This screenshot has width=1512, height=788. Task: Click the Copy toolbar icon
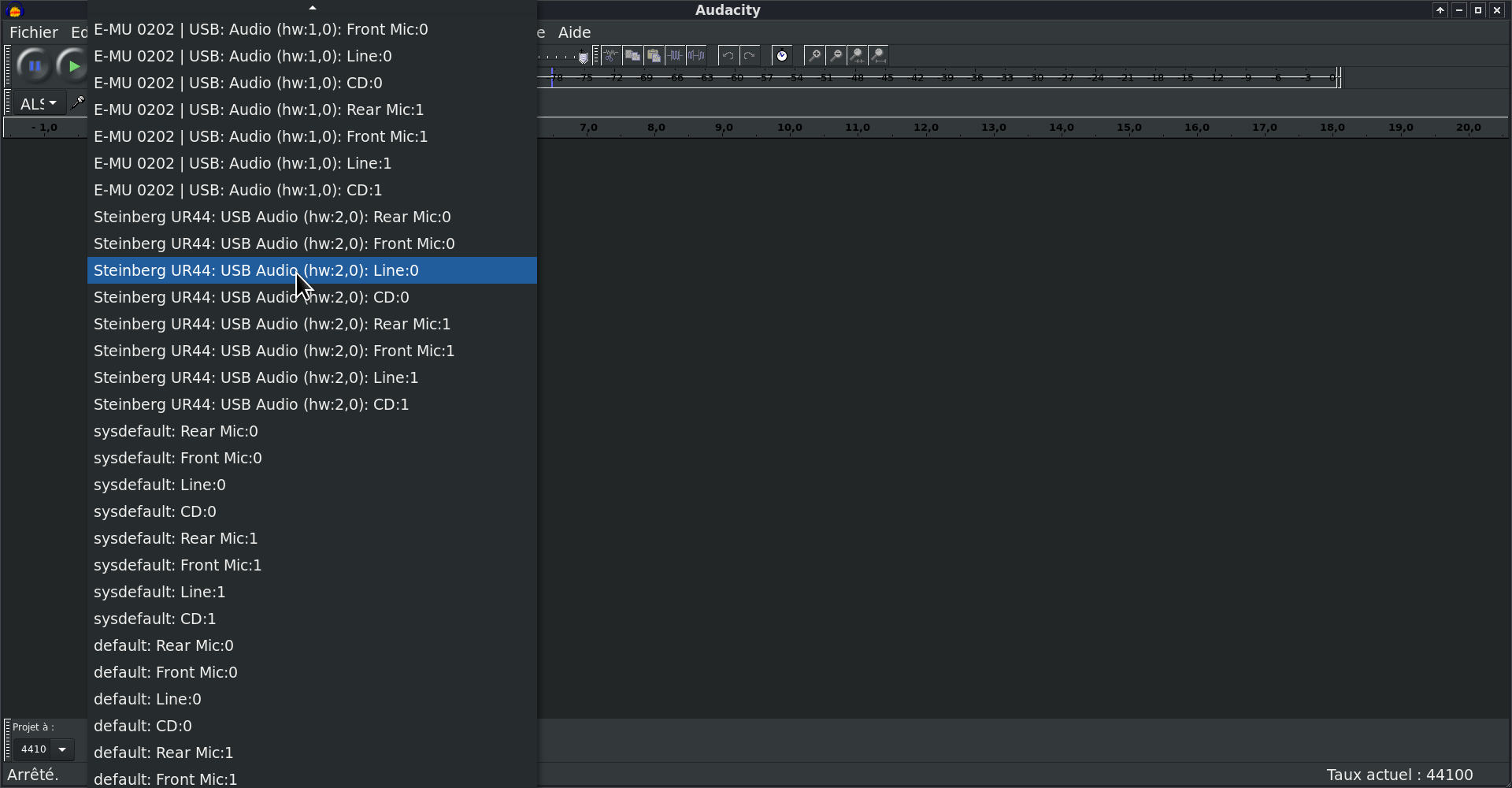(x=632, y=55)
